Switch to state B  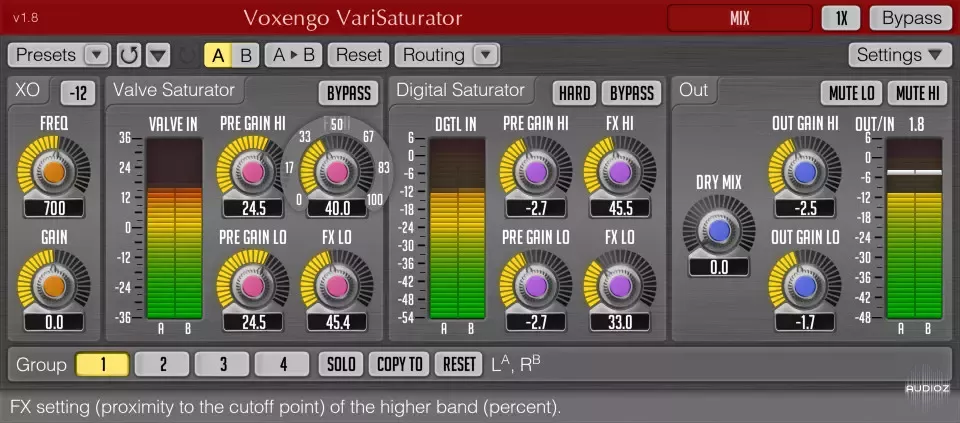pos(245,55)
